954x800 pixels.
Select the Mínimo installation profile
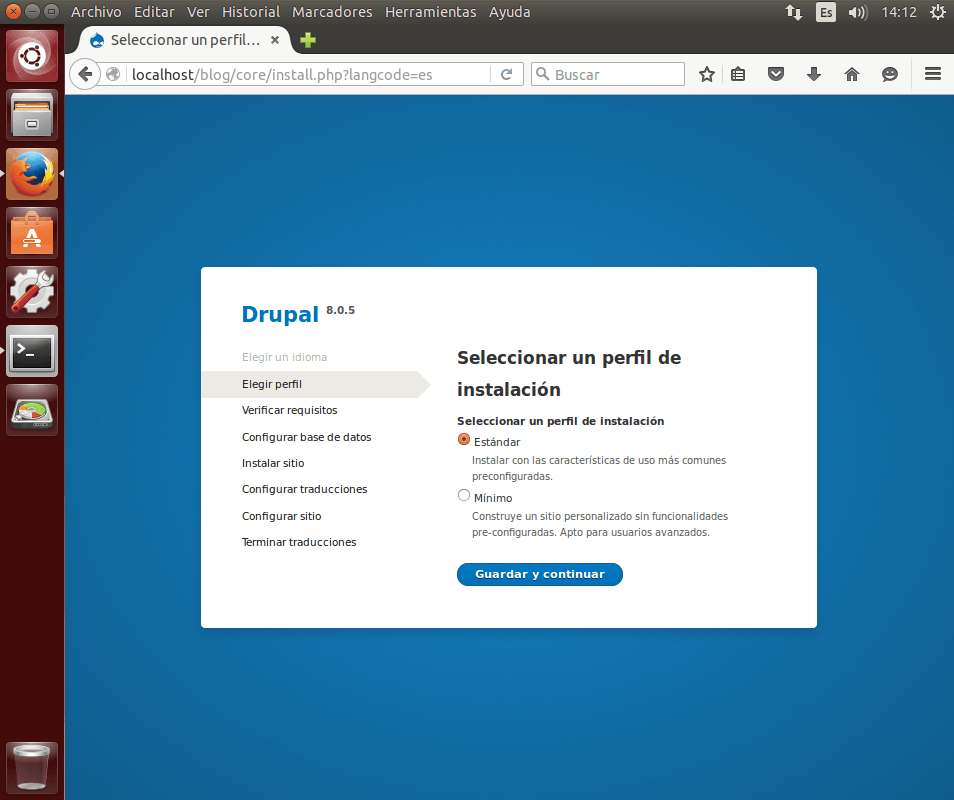464,495
